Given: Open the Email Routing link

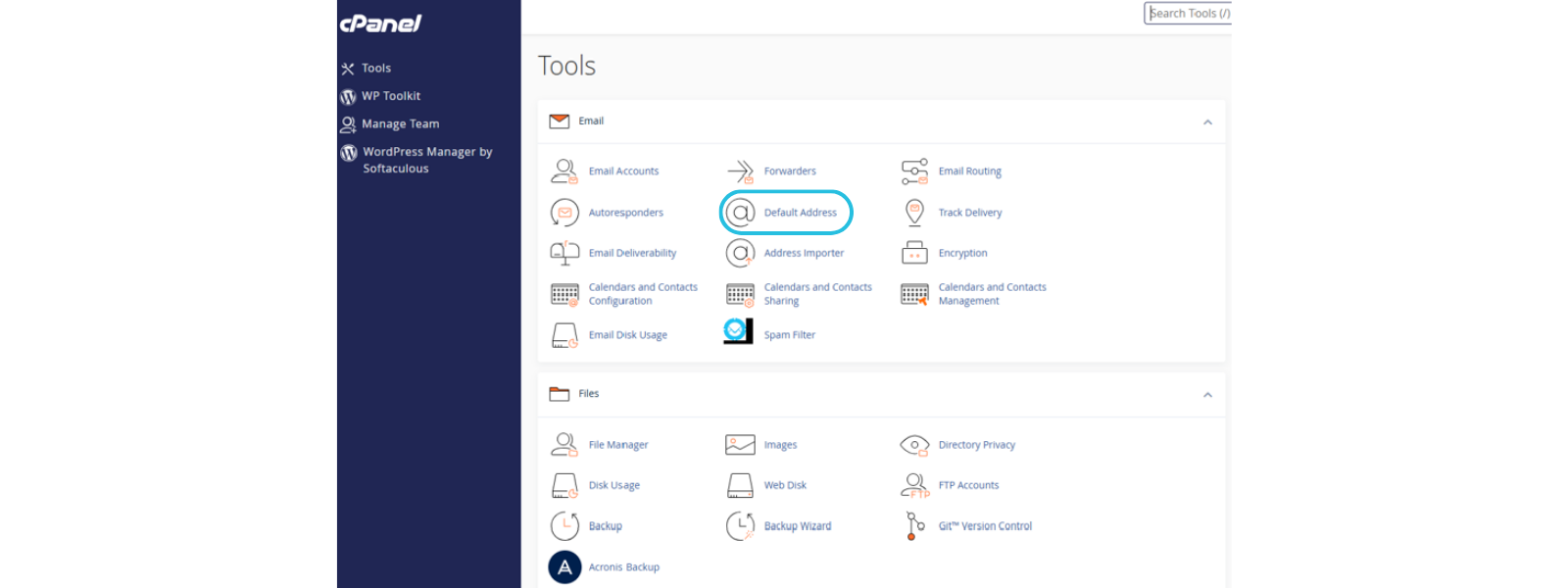Looking at the screenshot, I should (970, 171).
